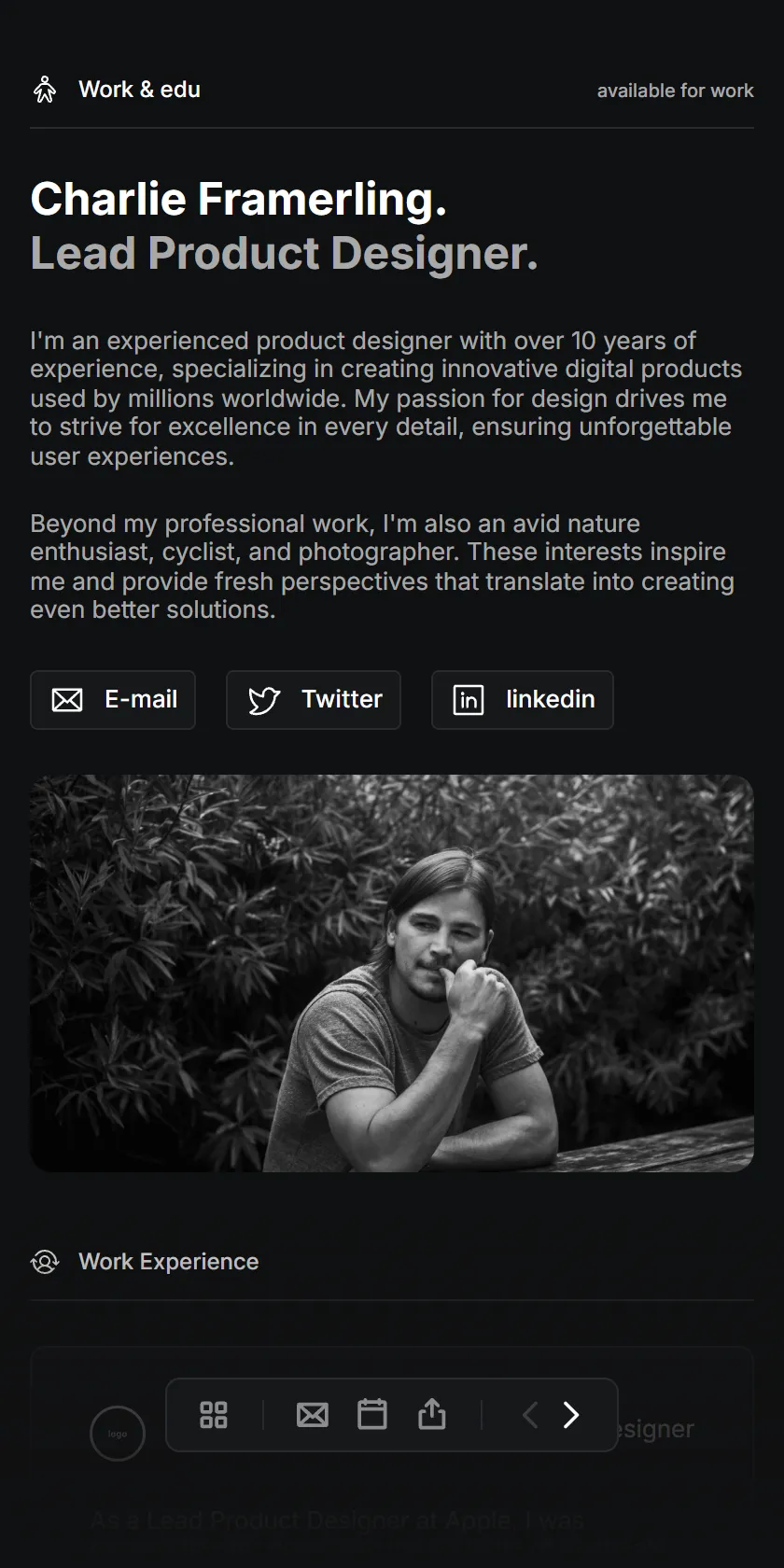Select the Work Experience section heading
The image size is (784, 1568).
[x=169, y=1262]
